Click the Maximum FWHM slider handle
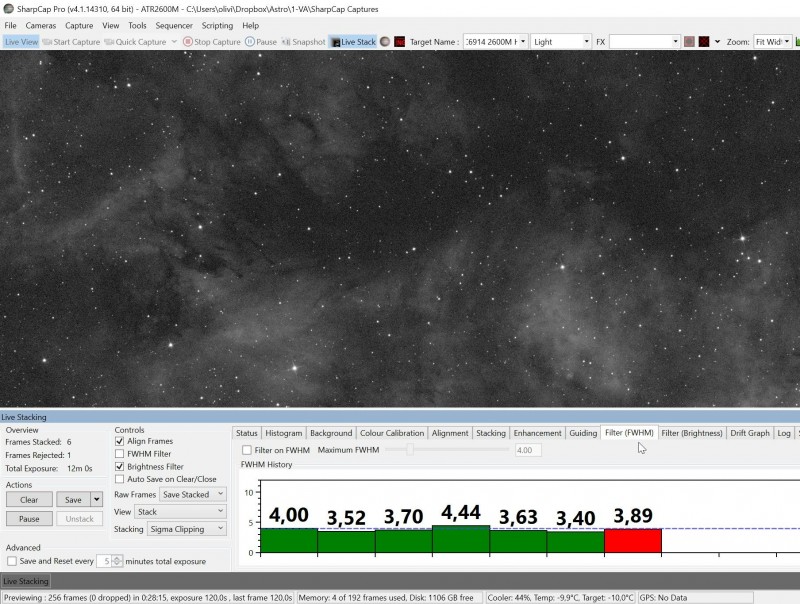The width and height of the screenshot is (800, 604). coord(410,449)
